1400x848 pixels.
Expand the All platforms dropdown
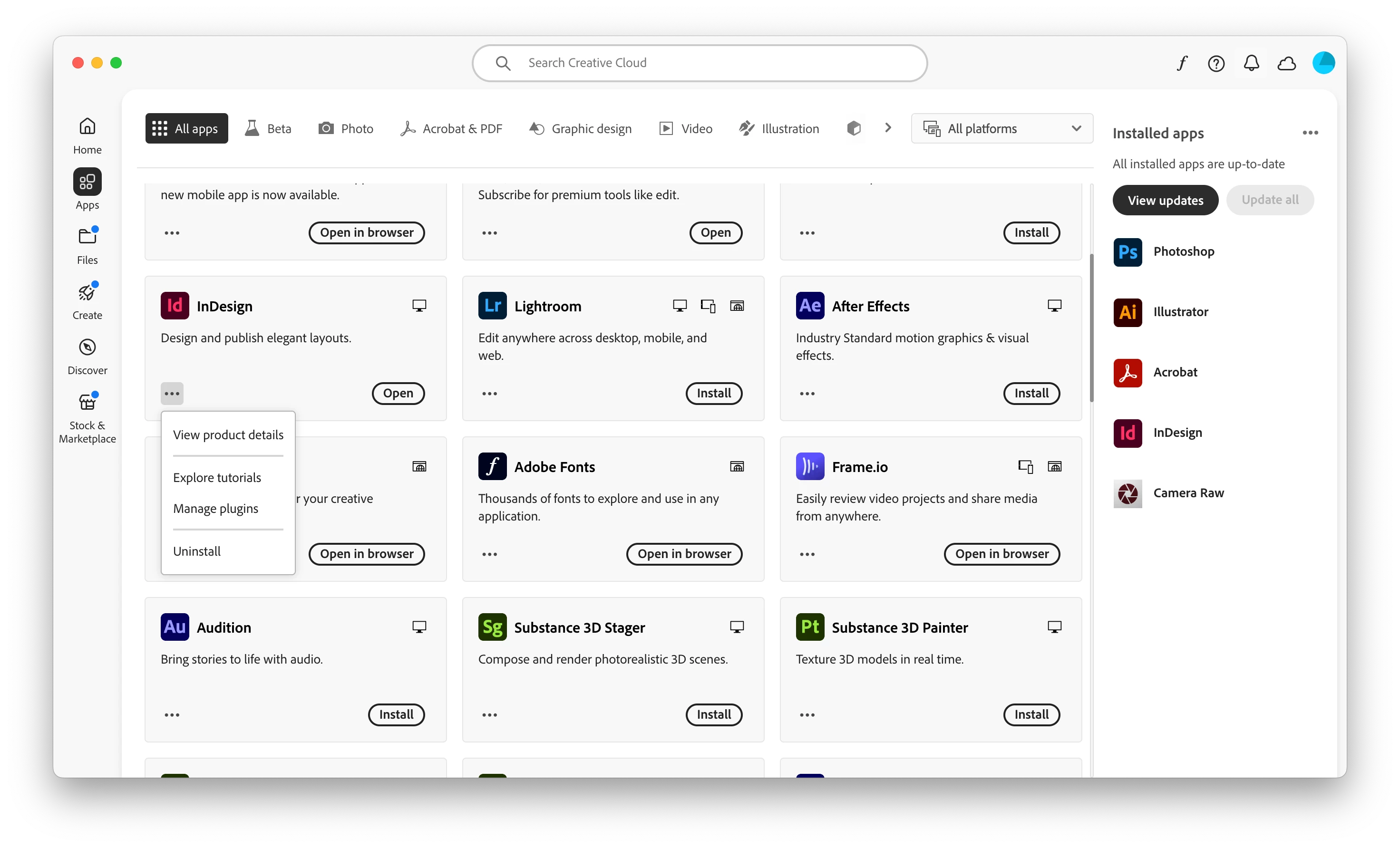(x=1001, y=128)
